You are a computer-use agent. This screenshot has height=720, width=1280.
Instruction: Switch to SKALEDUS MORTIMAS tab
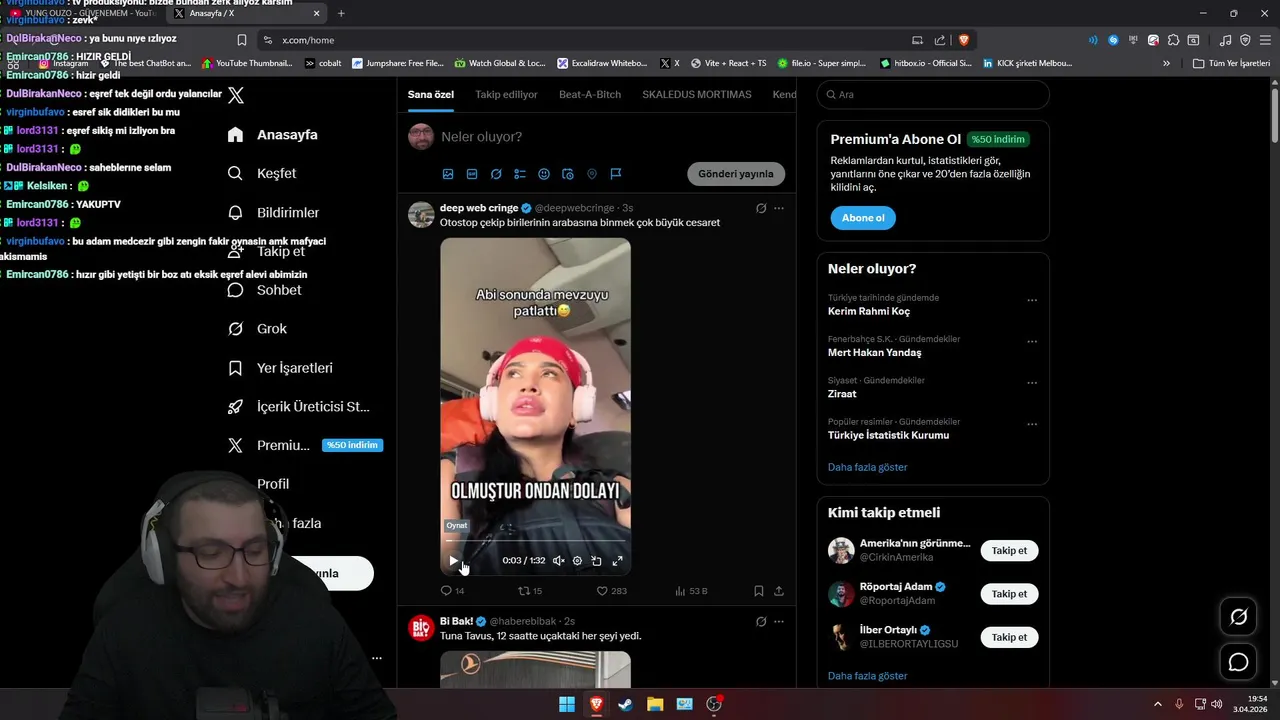(x=697, y=95)
